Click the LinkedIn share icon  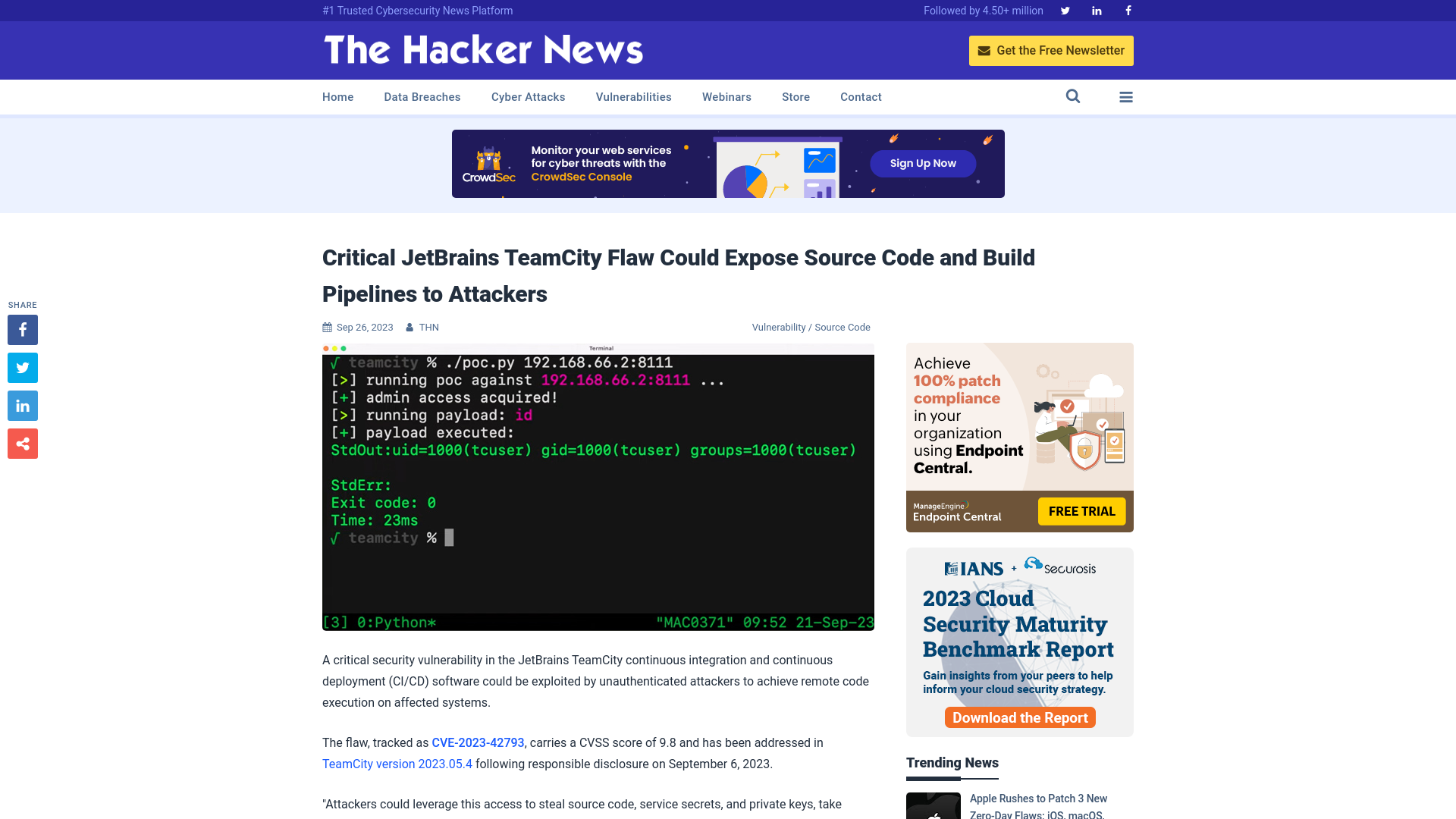(22, 406)
